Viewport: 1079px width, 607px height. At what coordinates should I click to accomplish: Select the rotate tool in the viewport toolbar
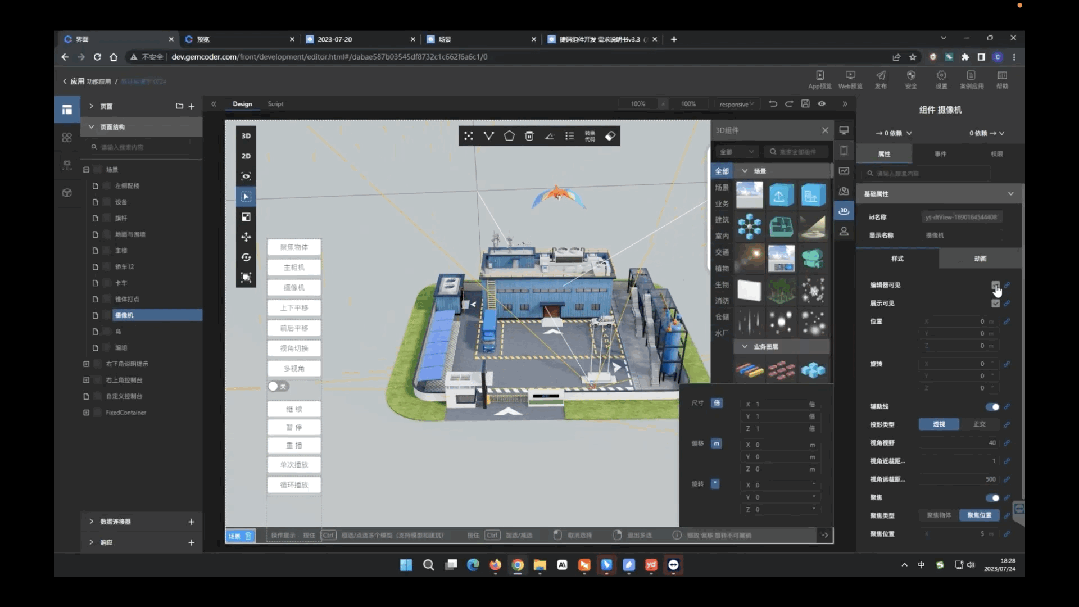246,257
